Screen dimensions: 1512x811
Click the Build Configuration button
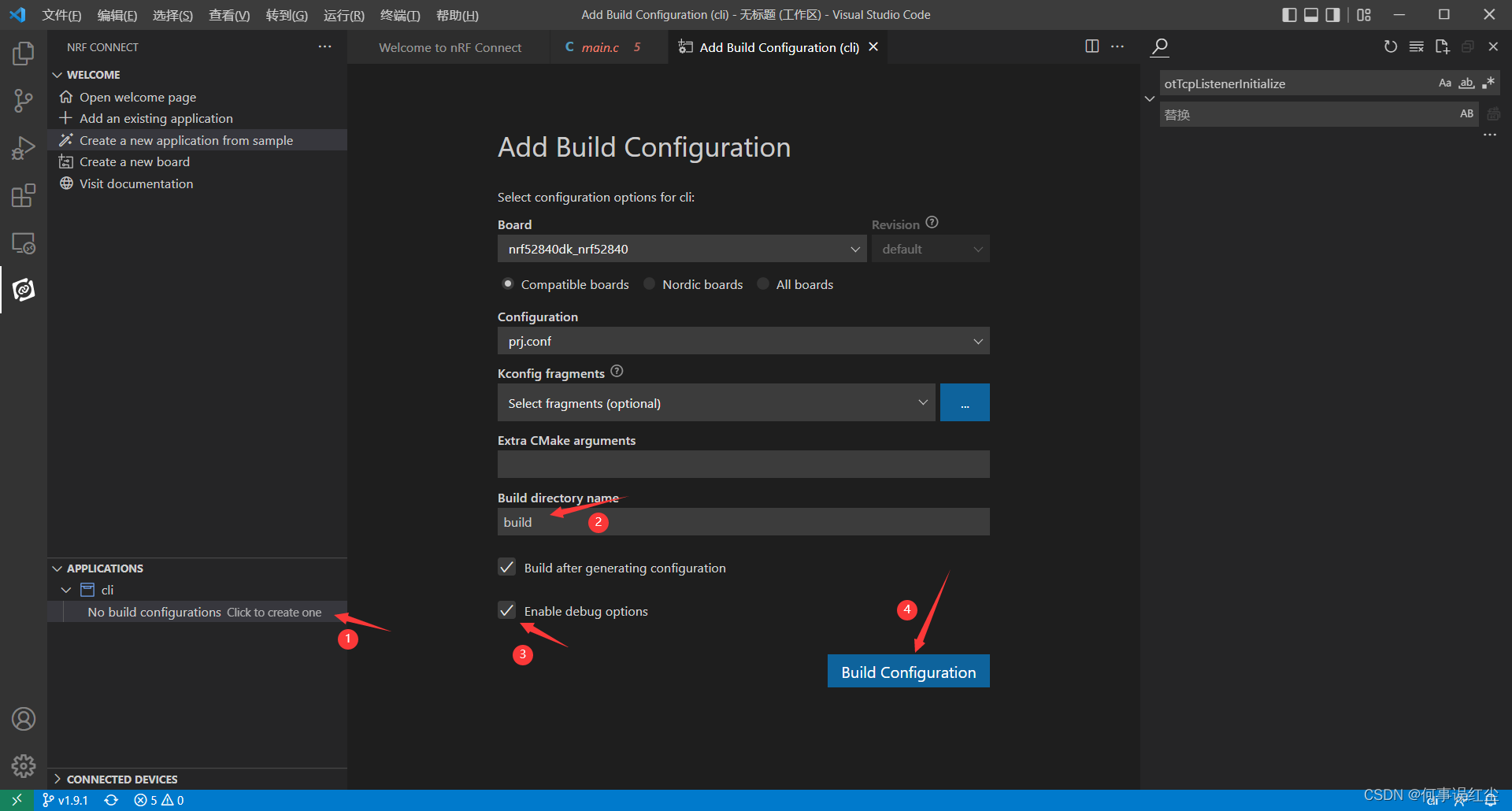point(908,672)
